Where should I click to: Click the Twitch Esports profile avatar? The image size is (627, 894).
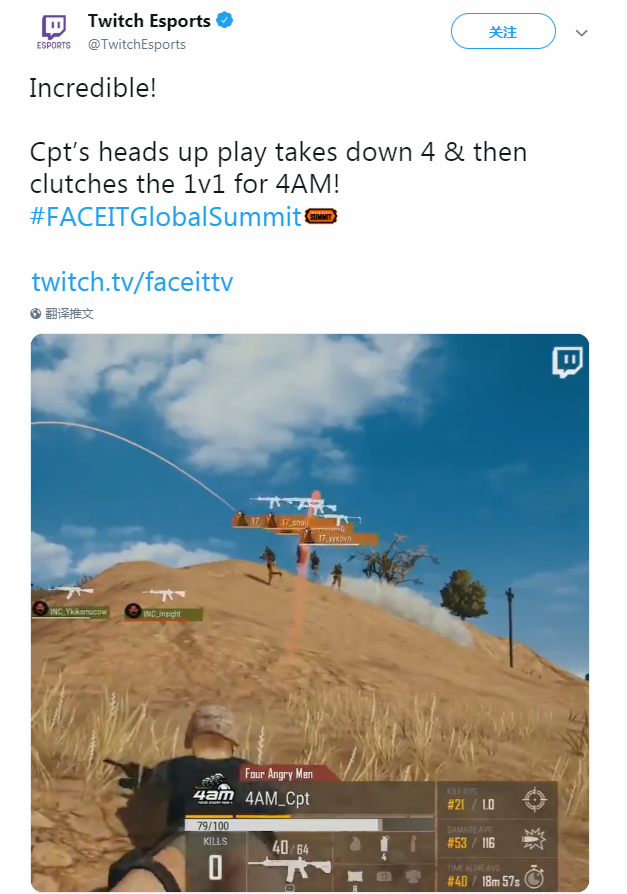click(54, 32)
